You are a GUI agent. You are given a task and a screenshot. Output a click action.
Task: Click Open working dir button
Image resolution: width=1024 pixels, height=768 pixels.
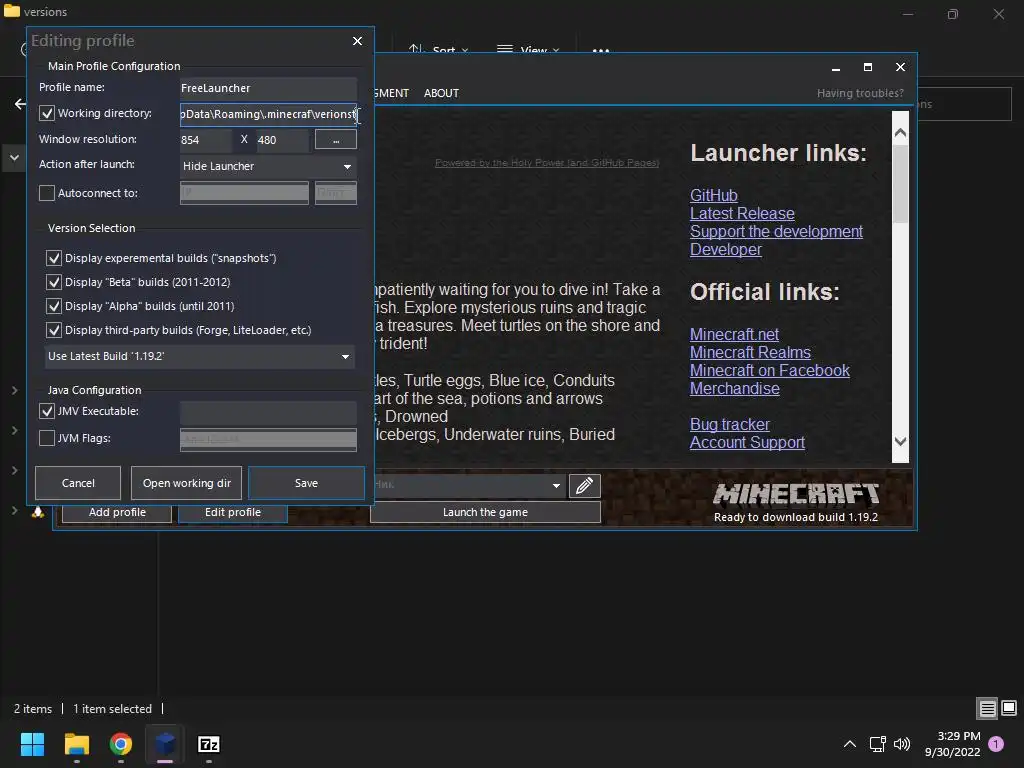(187, 483)
